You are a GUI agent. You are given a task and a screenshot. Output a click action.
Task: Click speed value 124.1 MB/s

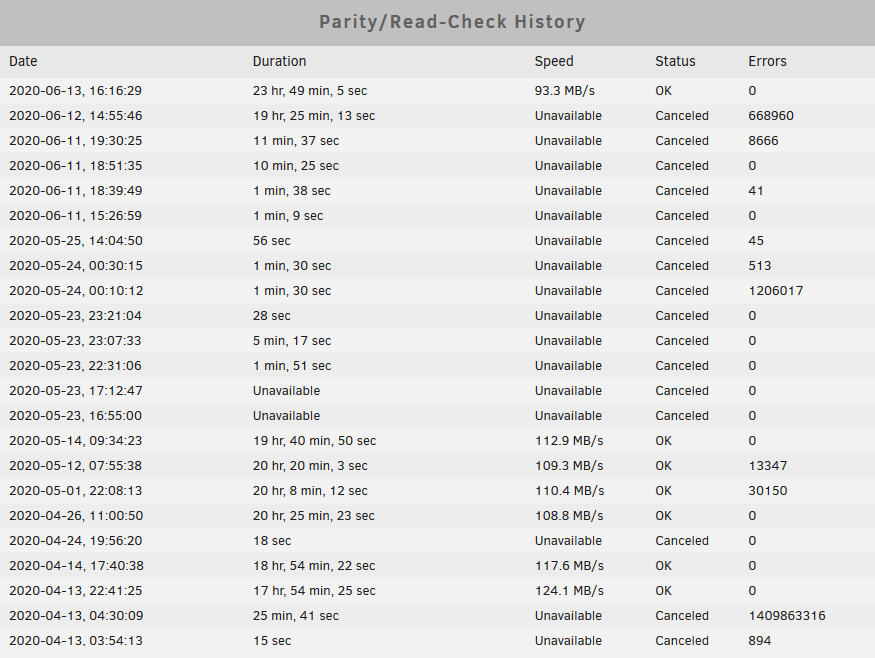coord(569,590)
